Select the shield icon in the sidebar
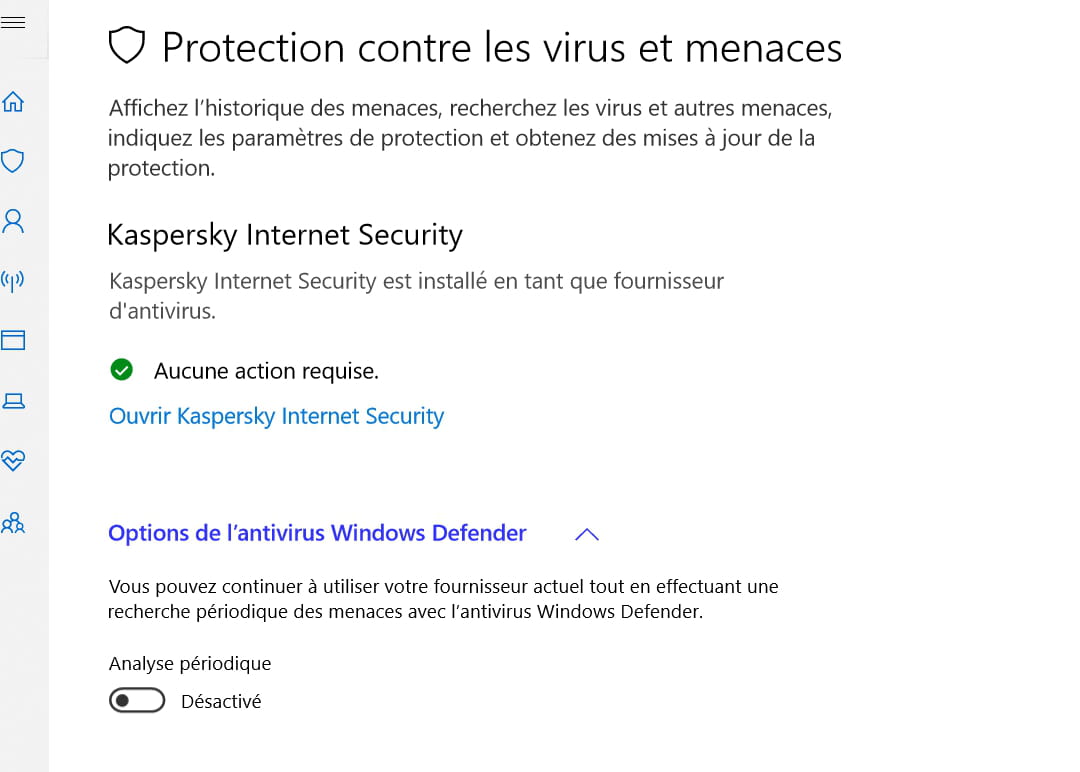 coord(13,161)
